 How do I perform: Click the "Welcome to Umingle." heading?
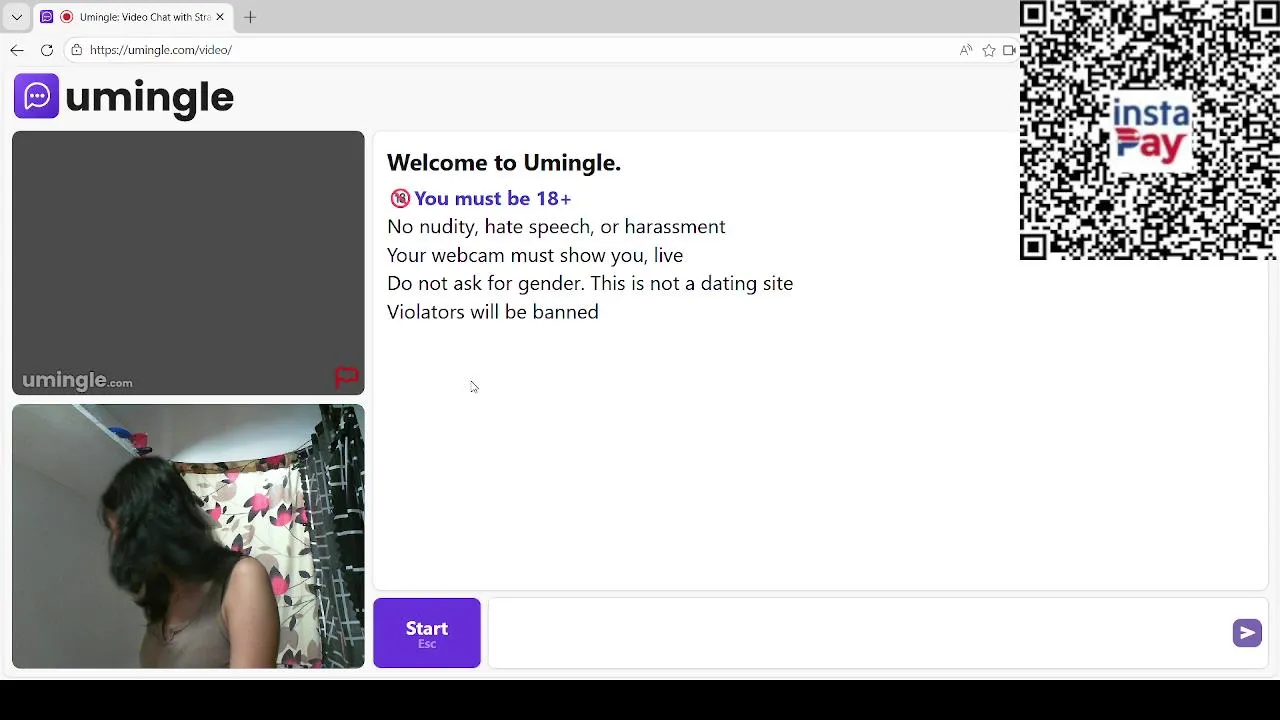tap(504, 162)
